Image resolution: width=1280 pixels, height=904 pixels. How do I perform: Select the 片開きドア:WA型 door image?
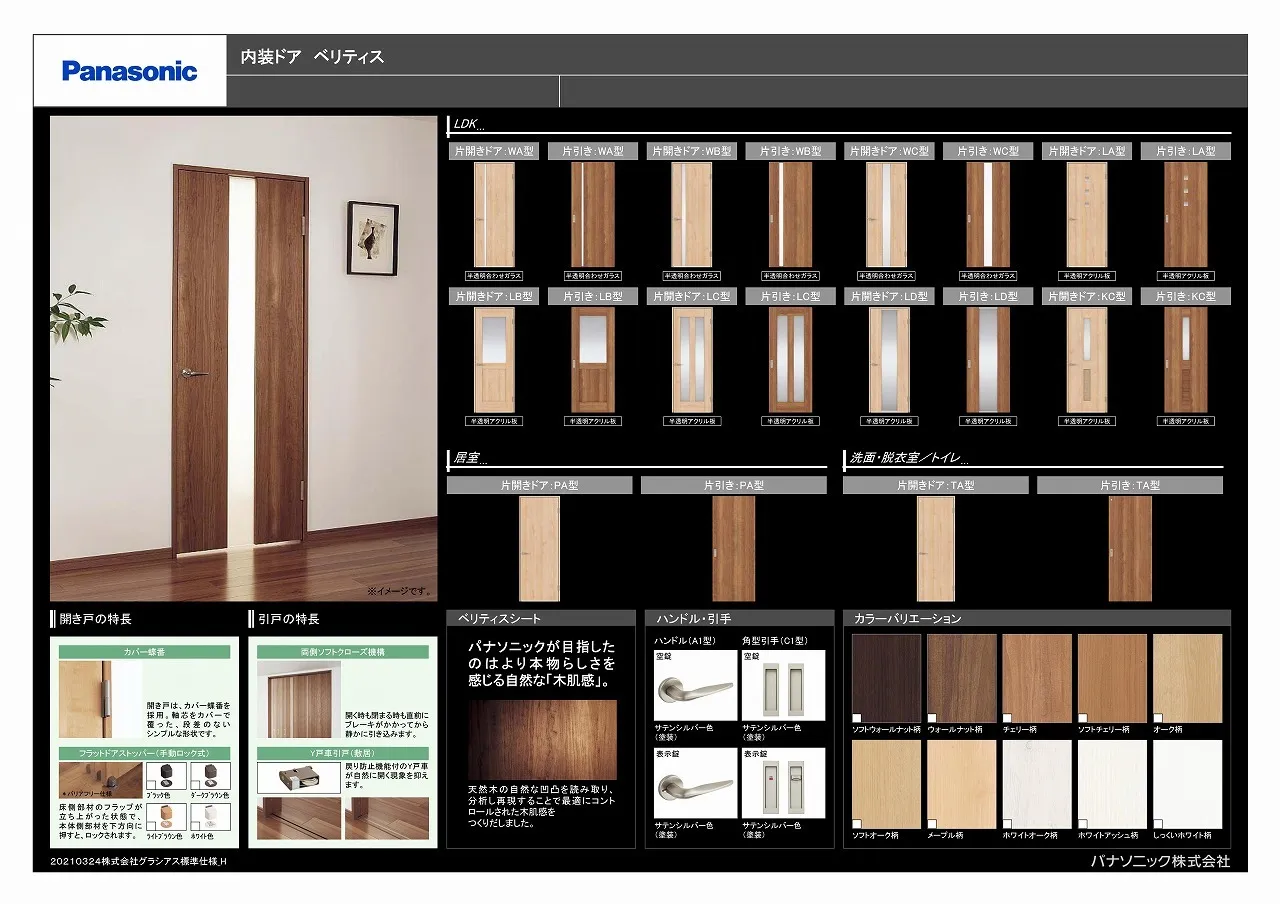(494, 214)
